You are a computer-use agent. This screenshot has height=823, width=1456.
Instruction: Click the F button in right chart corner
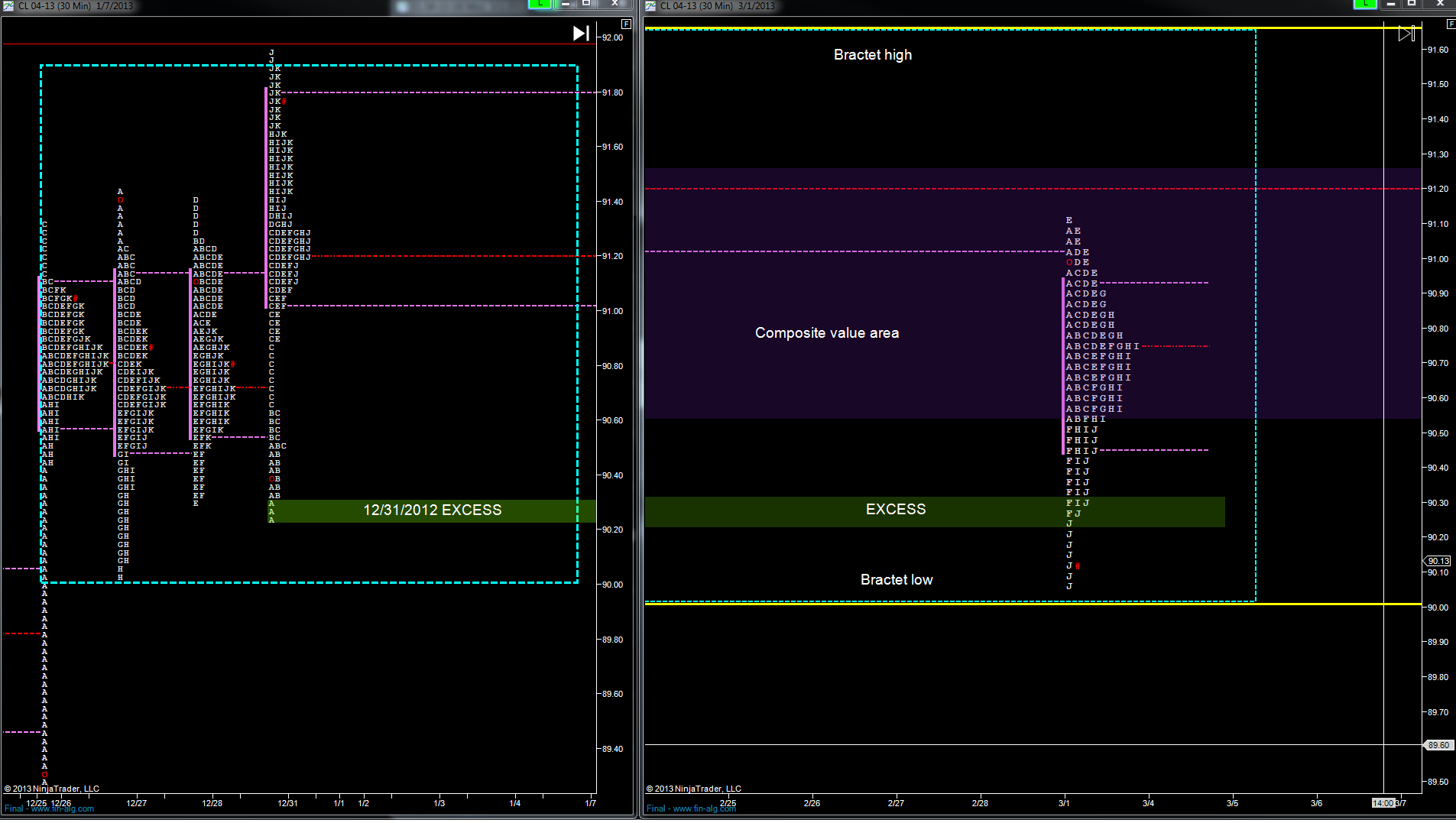[1451, 24]
